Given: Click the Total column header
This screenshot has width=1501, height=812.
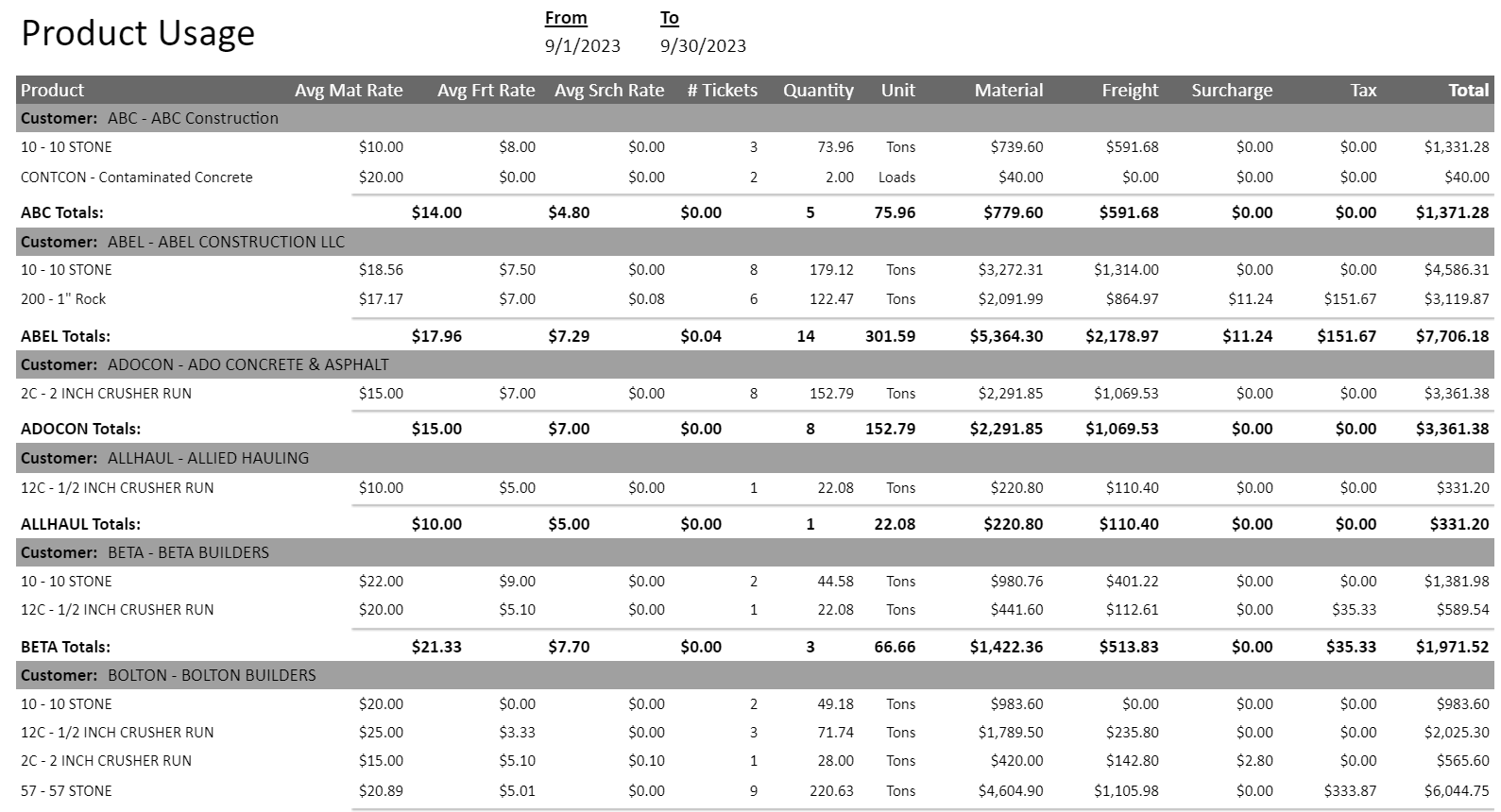Looking at the screenshot, I should [1468, 91].
